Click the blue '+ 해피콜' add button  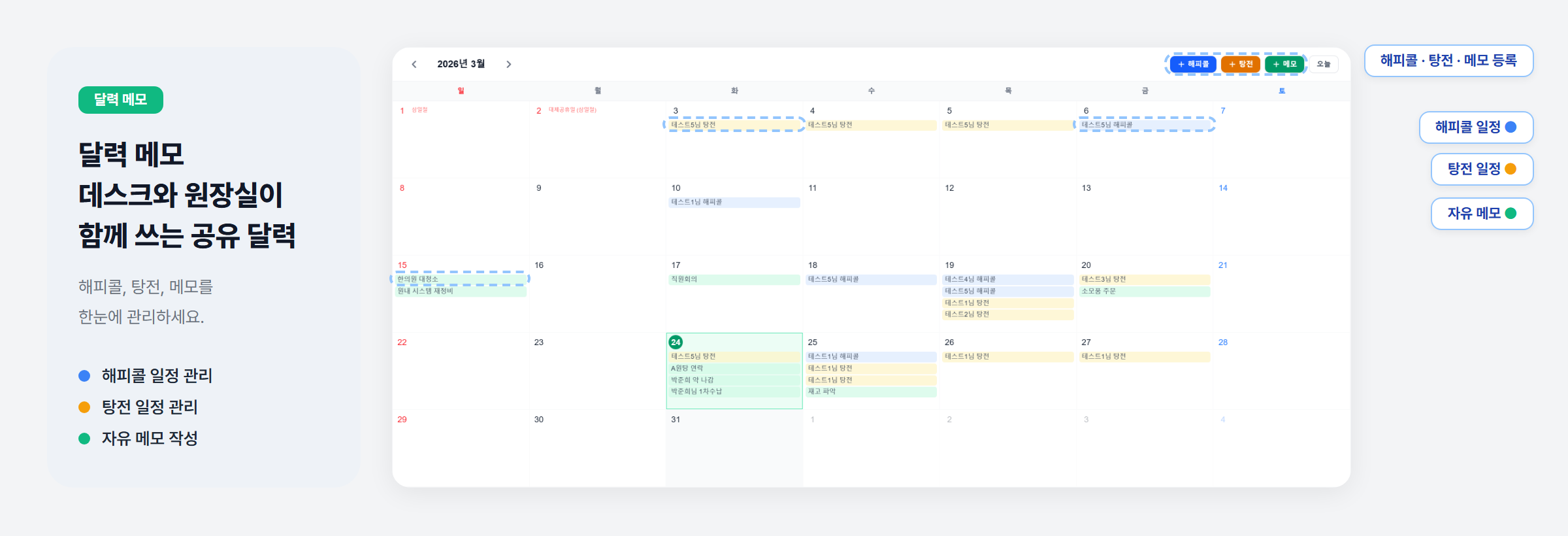coord(1193,64)
